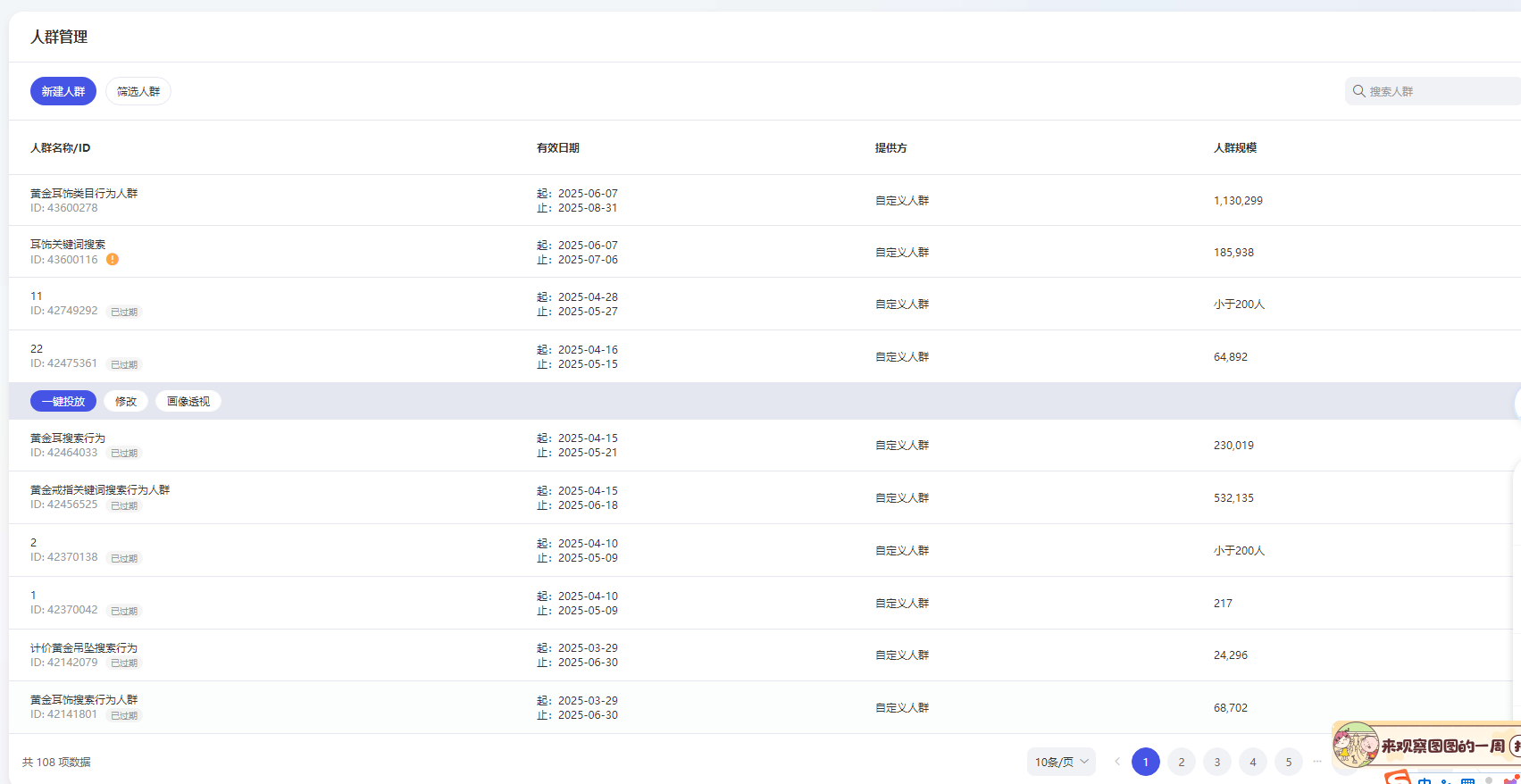Click the 新建人群 button
This screenshot has height=784, width=1521.
coord(63,91)
